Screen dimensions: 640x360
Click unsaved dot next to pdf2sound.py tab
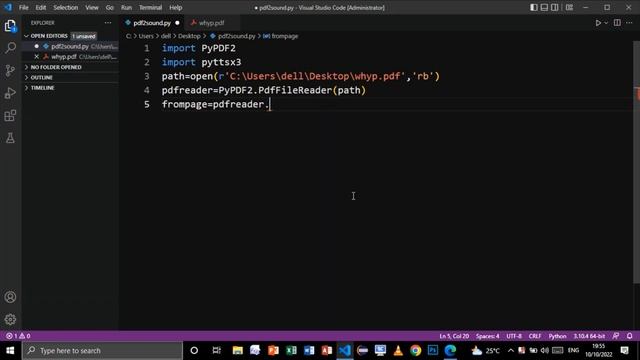coord(177,23)
